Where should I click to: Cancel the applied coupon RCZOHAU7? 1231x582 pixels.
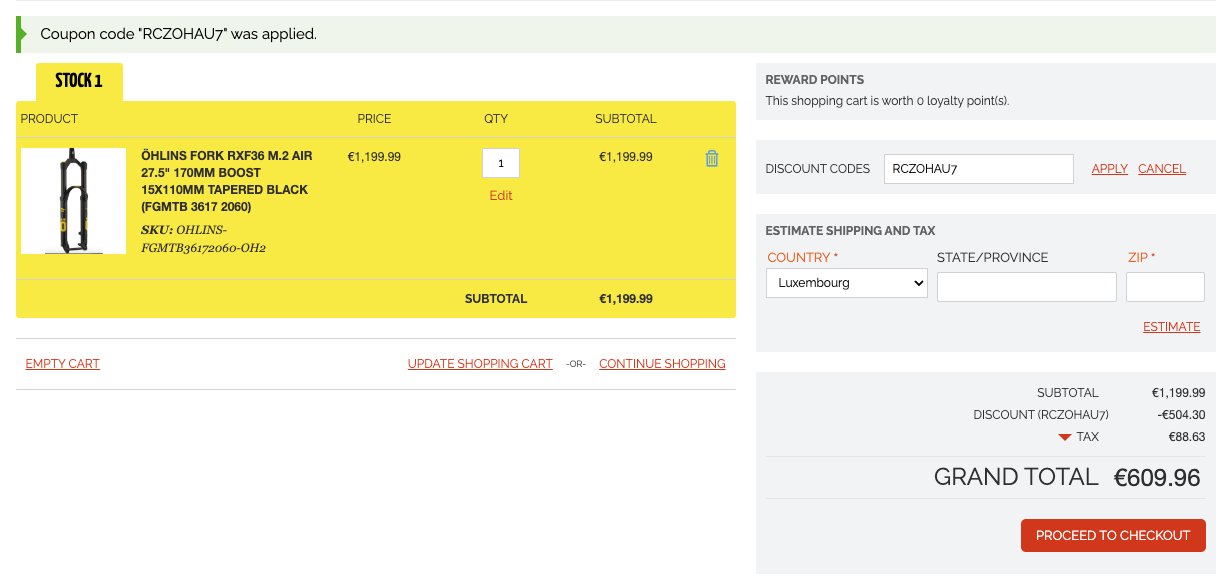1161,169
